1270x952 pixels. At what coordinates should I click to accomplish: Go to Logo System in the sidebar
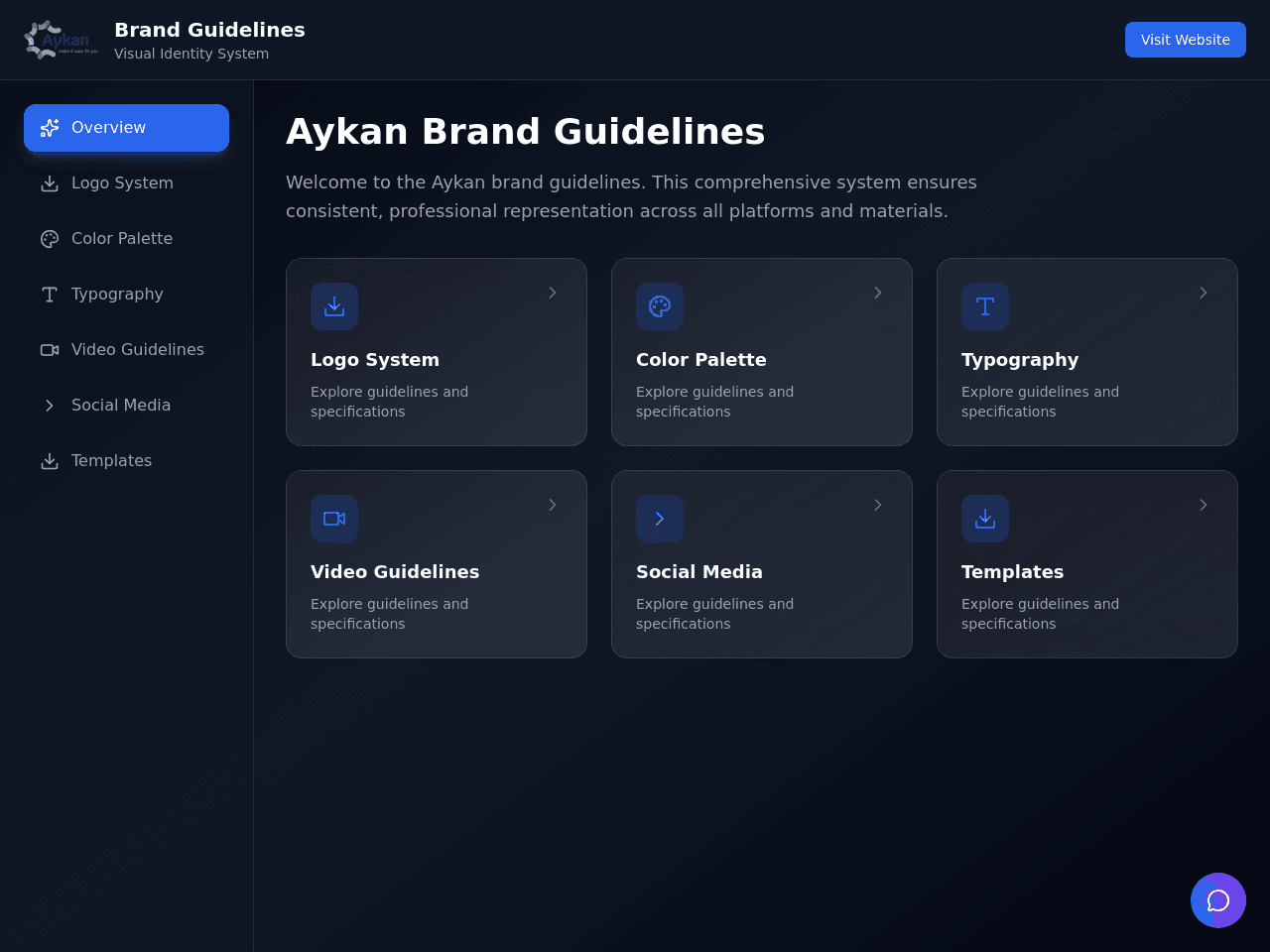(x=126, y=183)
